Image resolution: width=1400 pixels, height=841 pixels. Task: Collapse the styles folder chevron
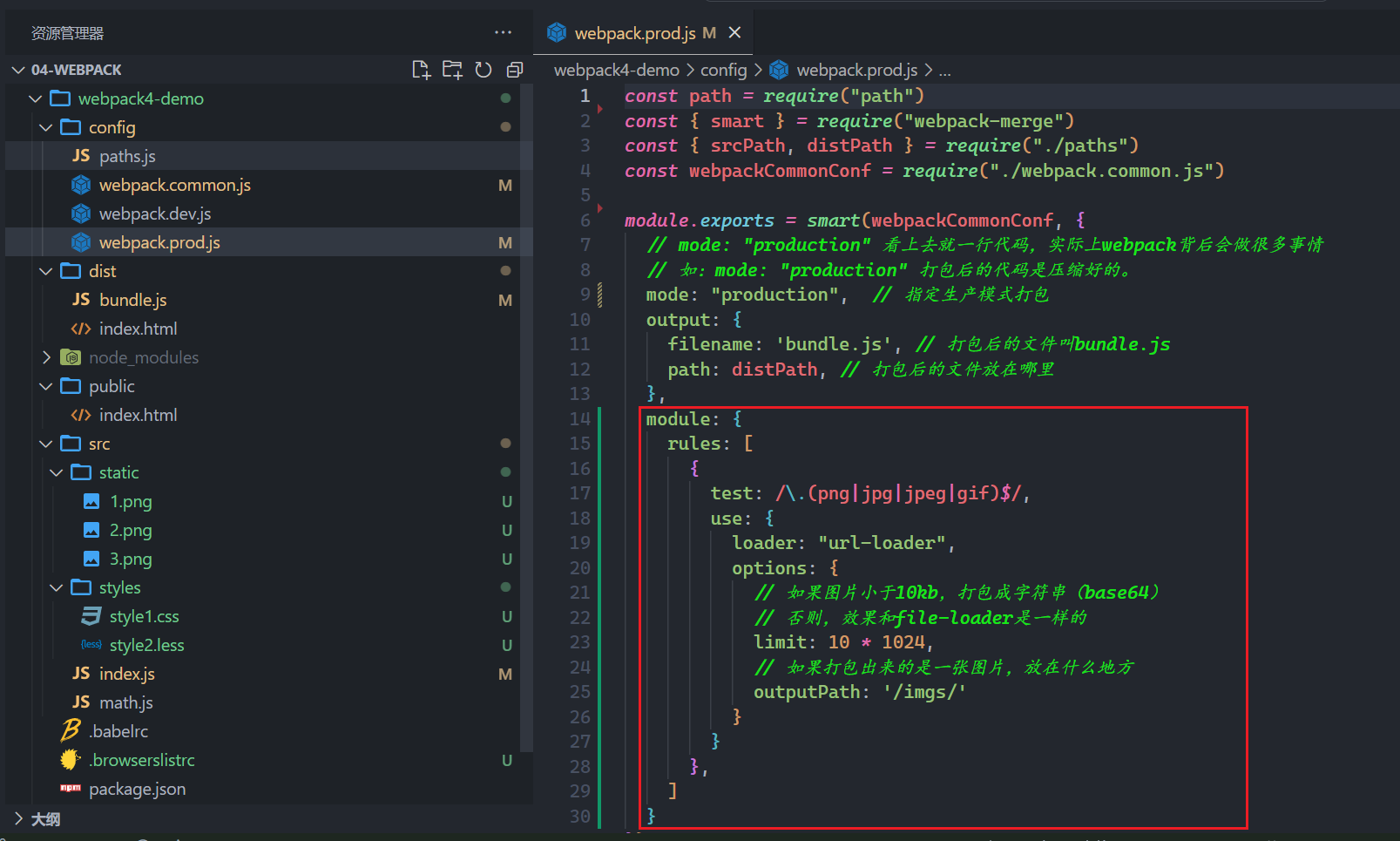point(57,587)
